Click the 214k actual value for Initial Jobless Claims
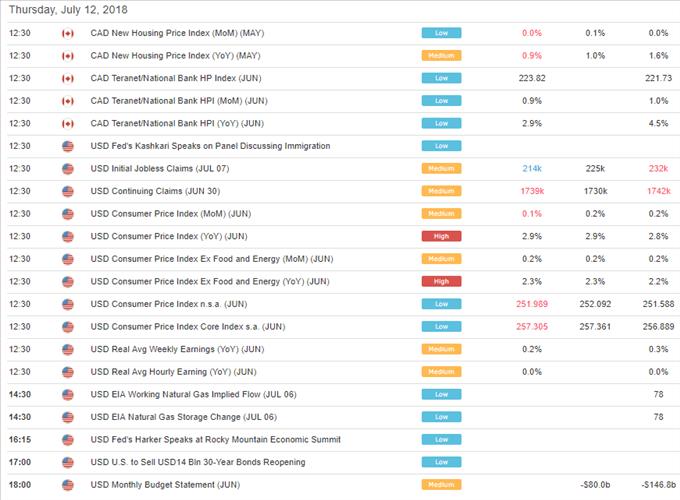680x500 pixels. (x=529, y=168)
